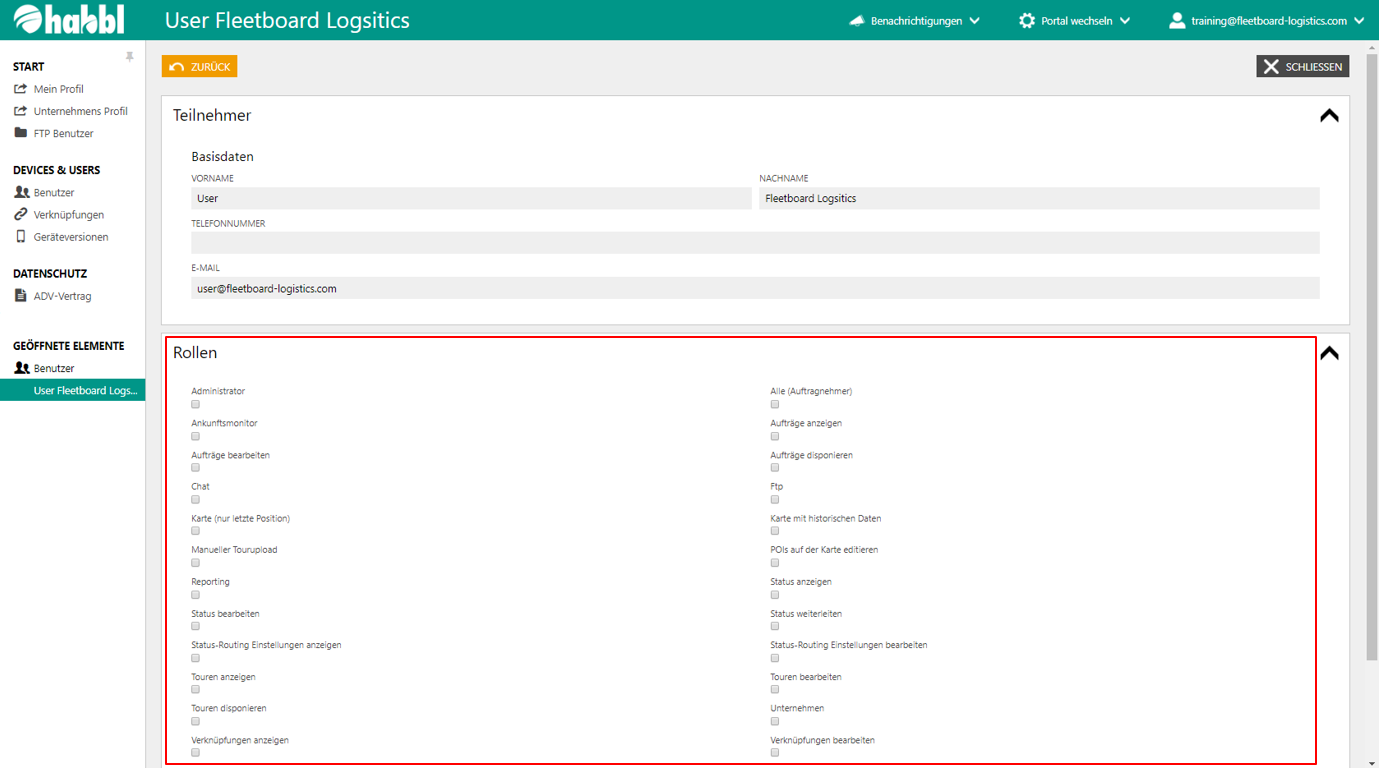
Task: Click the Telefonnummer input field
Action: click(755, 243)
